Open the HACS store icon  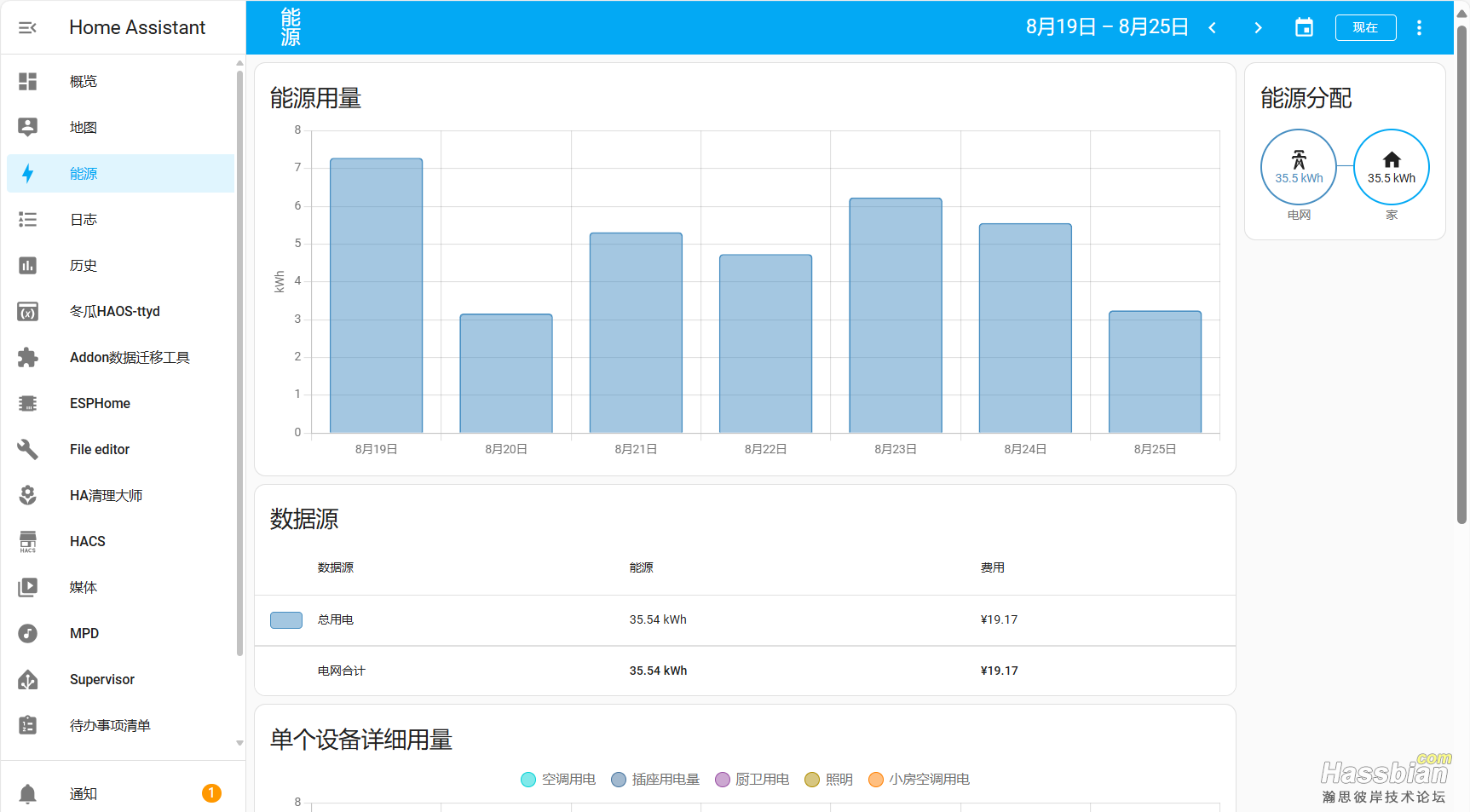coord(28,542)
